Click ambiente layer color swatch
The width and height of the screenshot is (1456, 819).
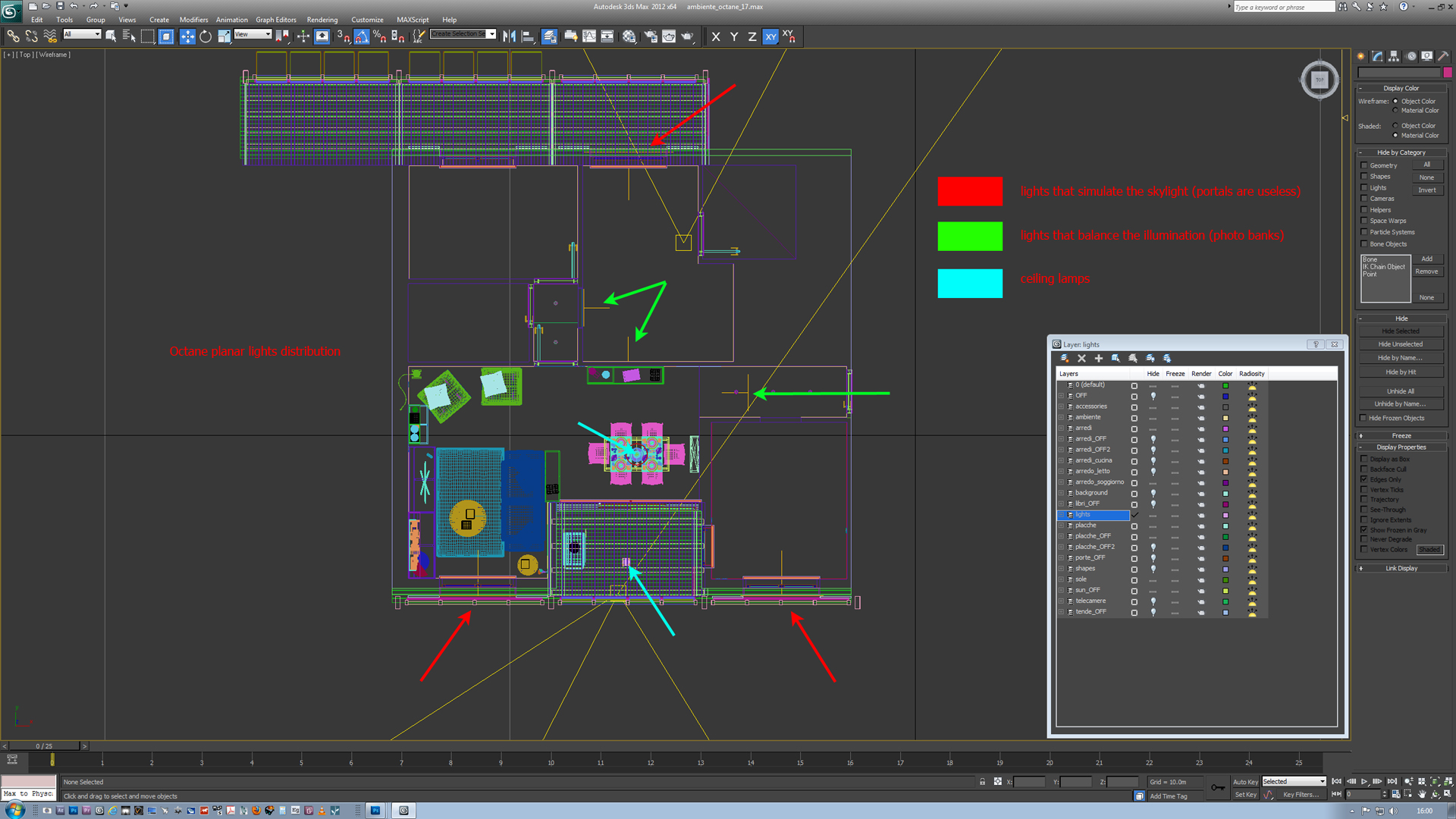click(x=1225, y=418)
